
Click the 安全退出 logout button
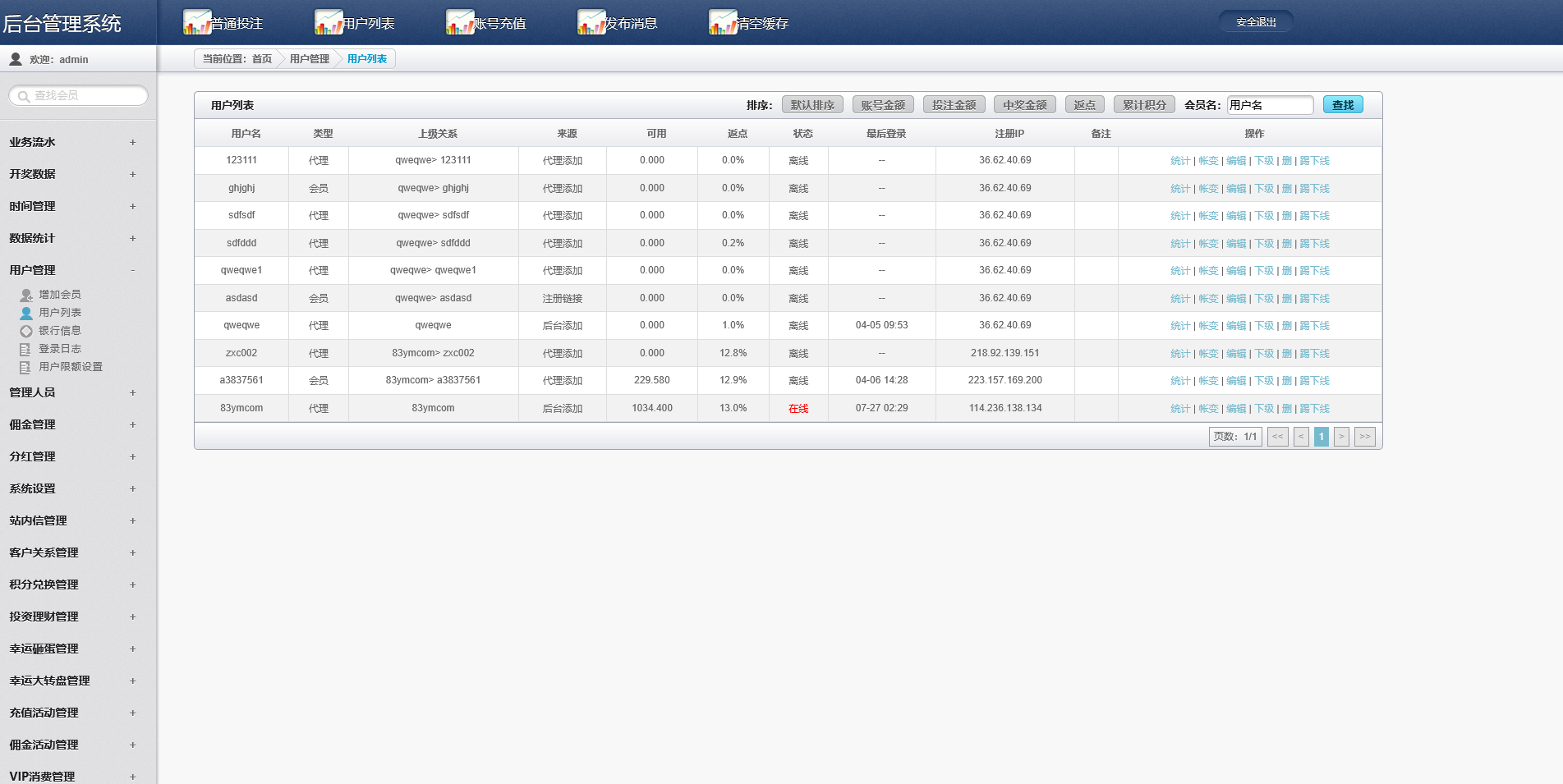(x=1256, y=22)
